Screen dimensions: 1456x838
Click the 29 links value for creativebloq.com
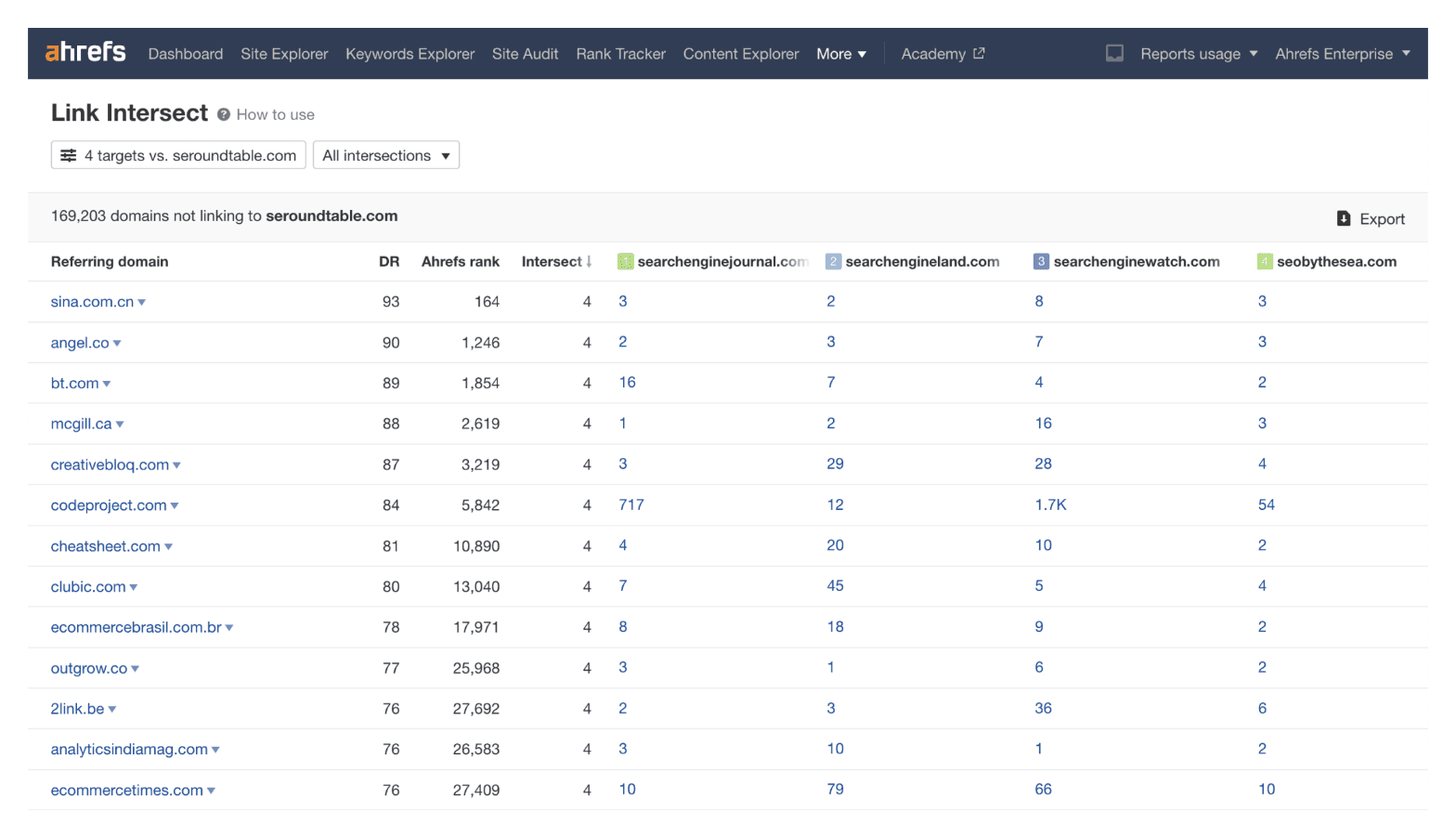[835, 465]
